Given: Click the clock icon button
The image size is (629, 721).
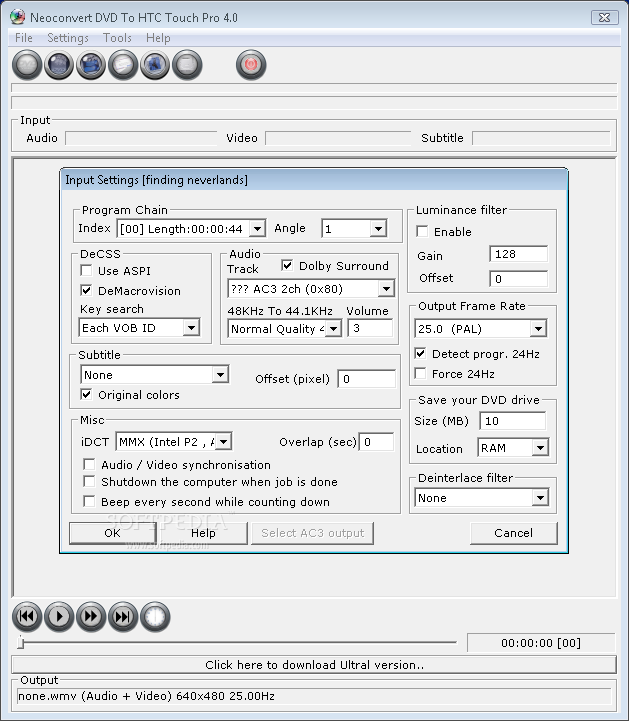Looking at the screenshot, I should tap(155, 617).
